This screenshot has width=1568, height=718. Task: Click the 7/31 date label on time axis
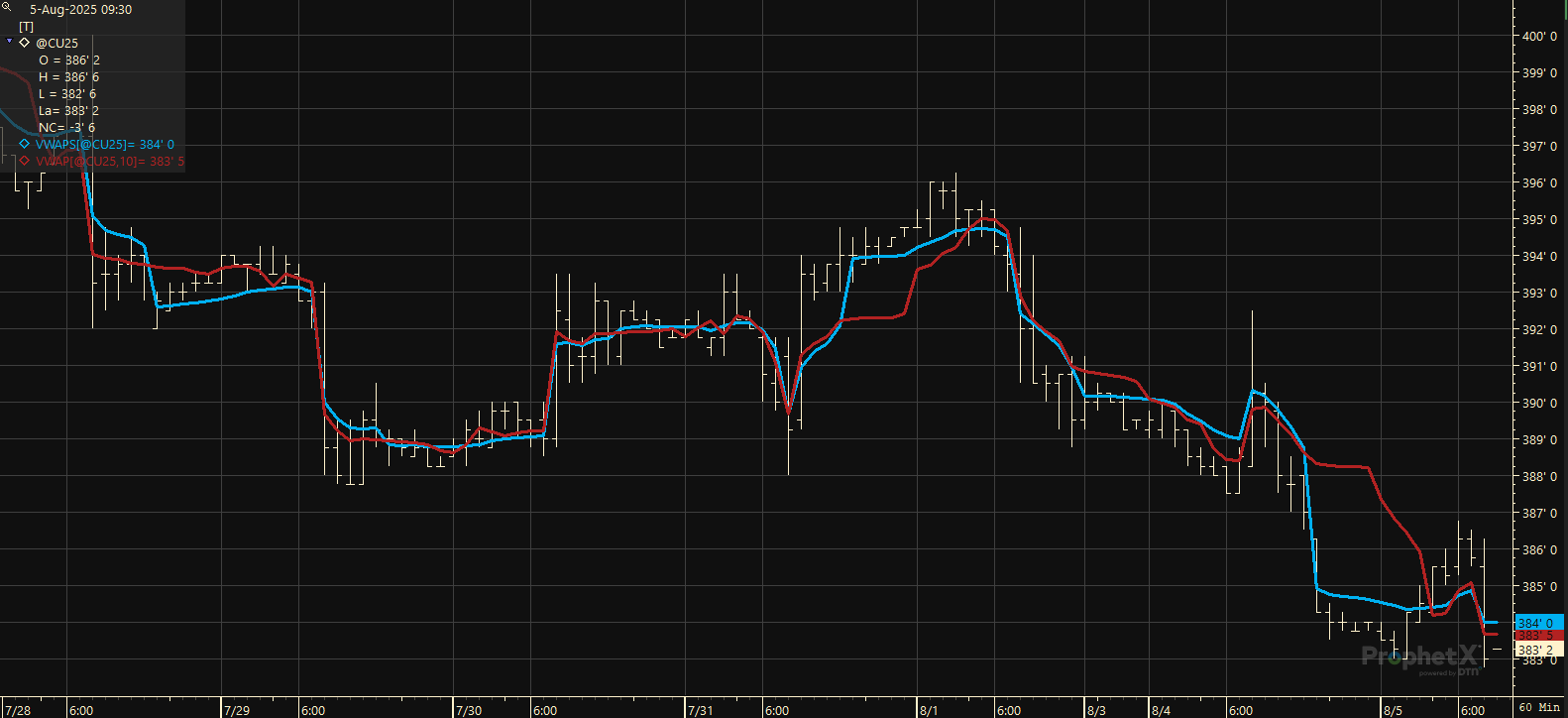point(701,710)
